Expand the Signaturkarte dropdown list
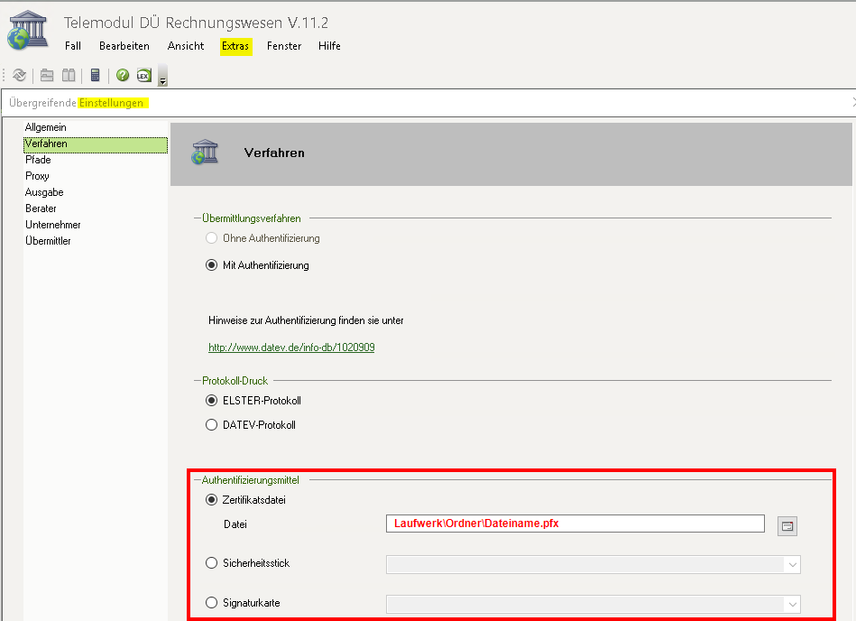The image size is (856, 621). pos(792,604)
